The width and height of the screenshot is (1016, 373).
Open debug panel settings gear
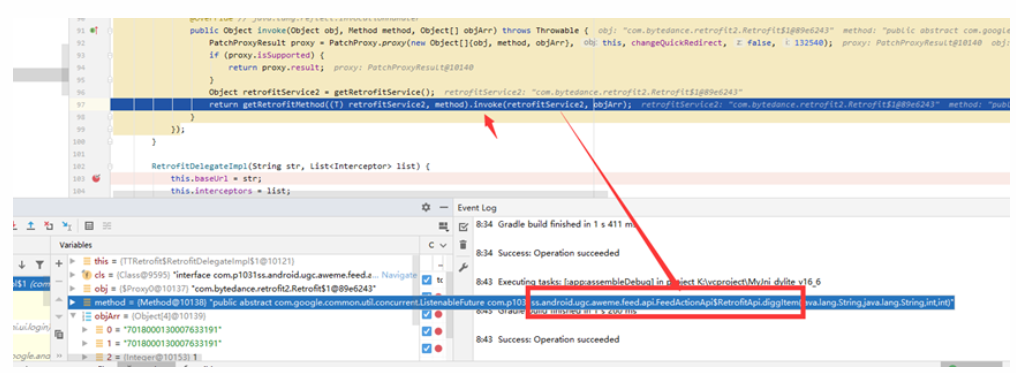click(426, 207)
